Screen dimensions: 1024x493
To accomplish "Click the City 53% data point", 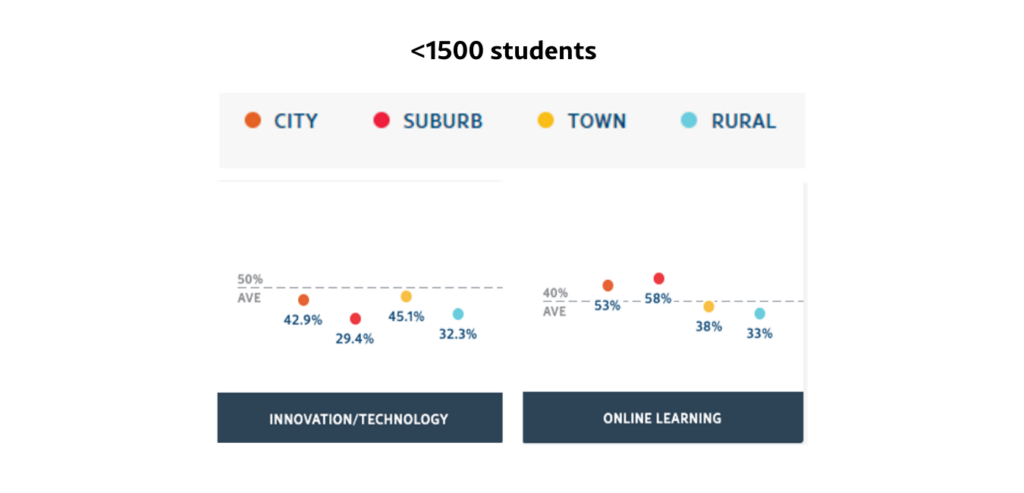I will tap(607, 286).
